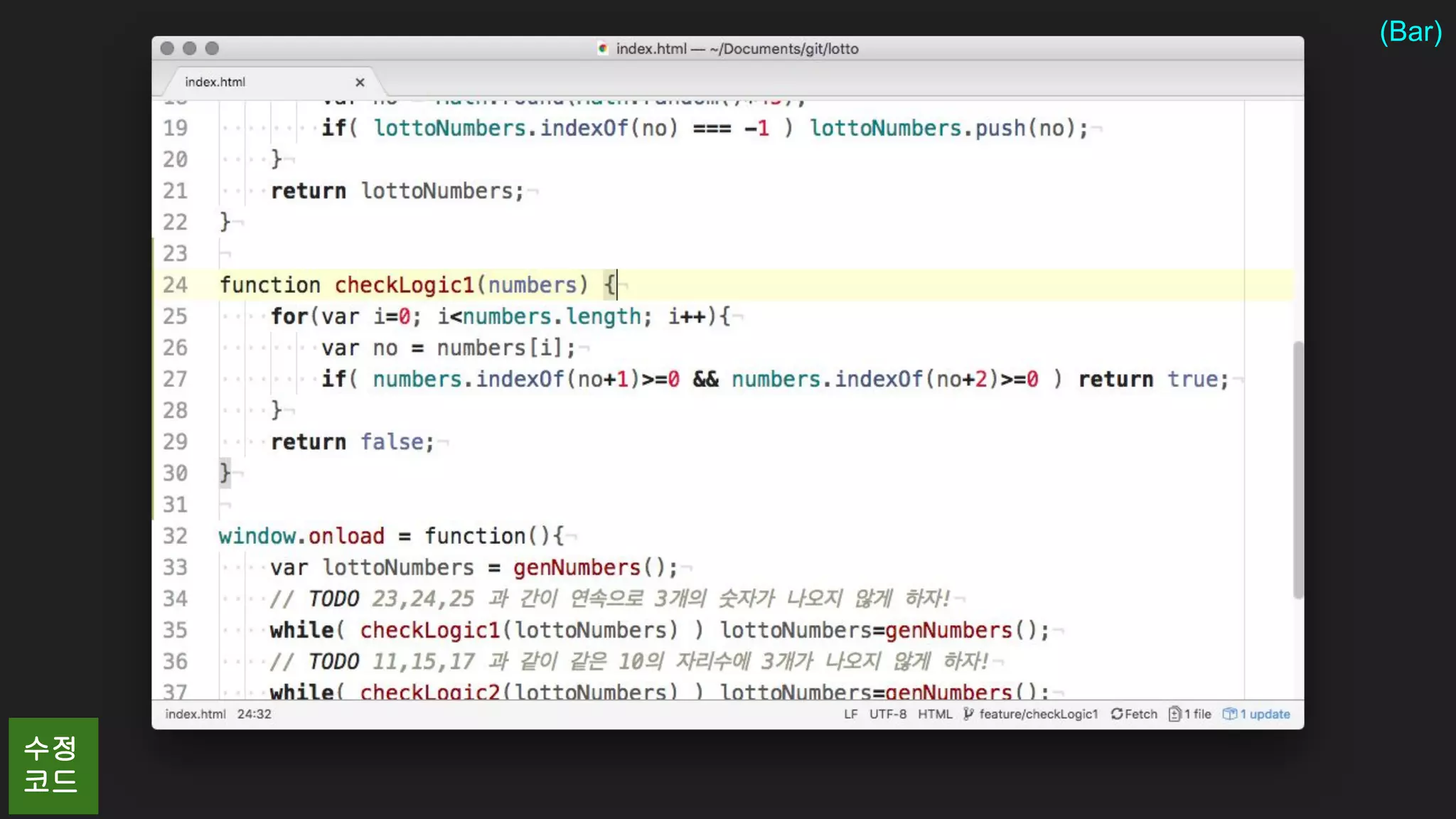Click the feature/checkLogic1 branch name
The width and height of the screenshot is (1456, 819).
click(x=1038, y=714)
